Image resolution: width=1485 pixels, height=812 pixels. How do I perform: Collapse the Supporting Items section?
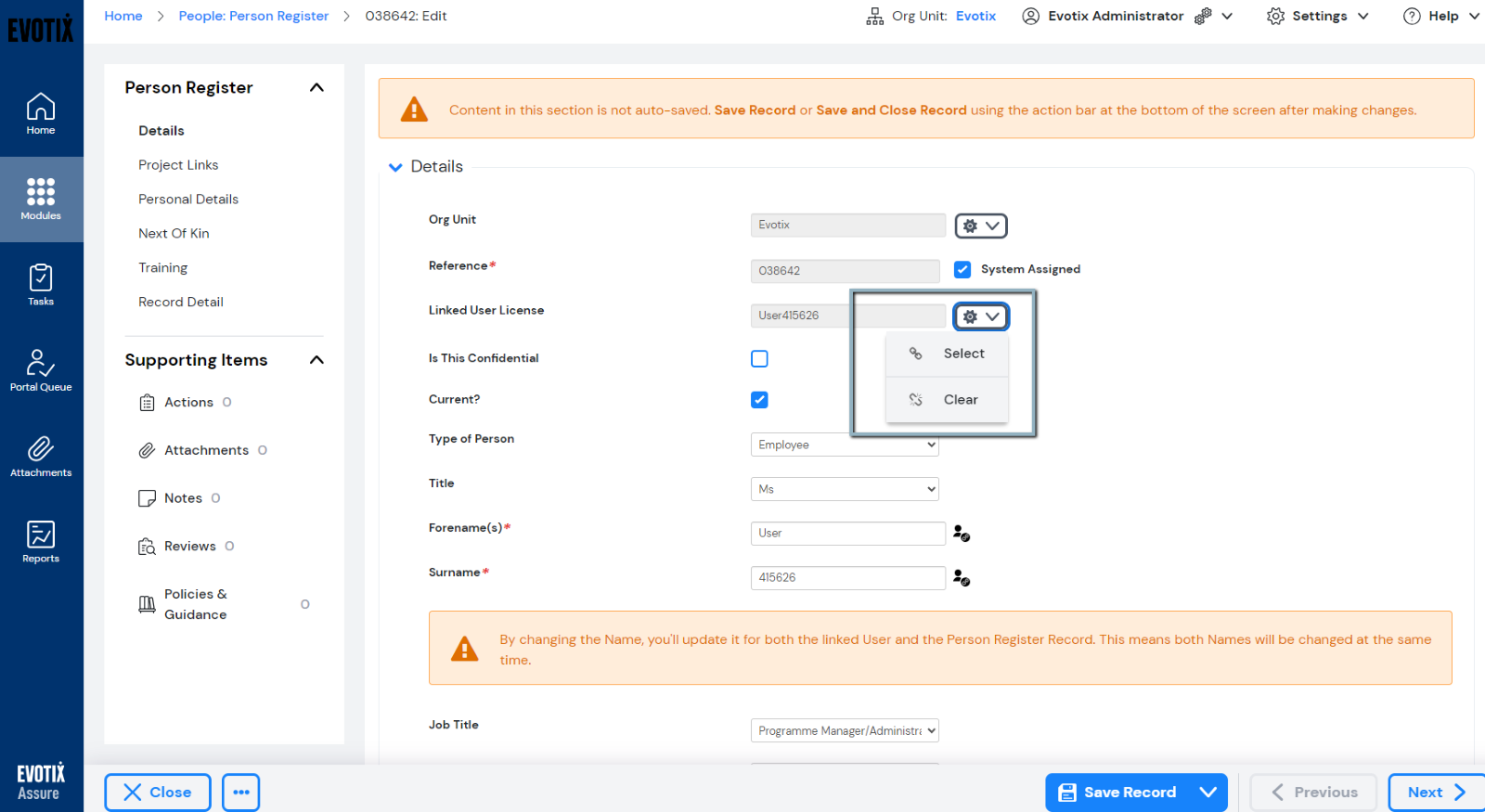[316, 360]
